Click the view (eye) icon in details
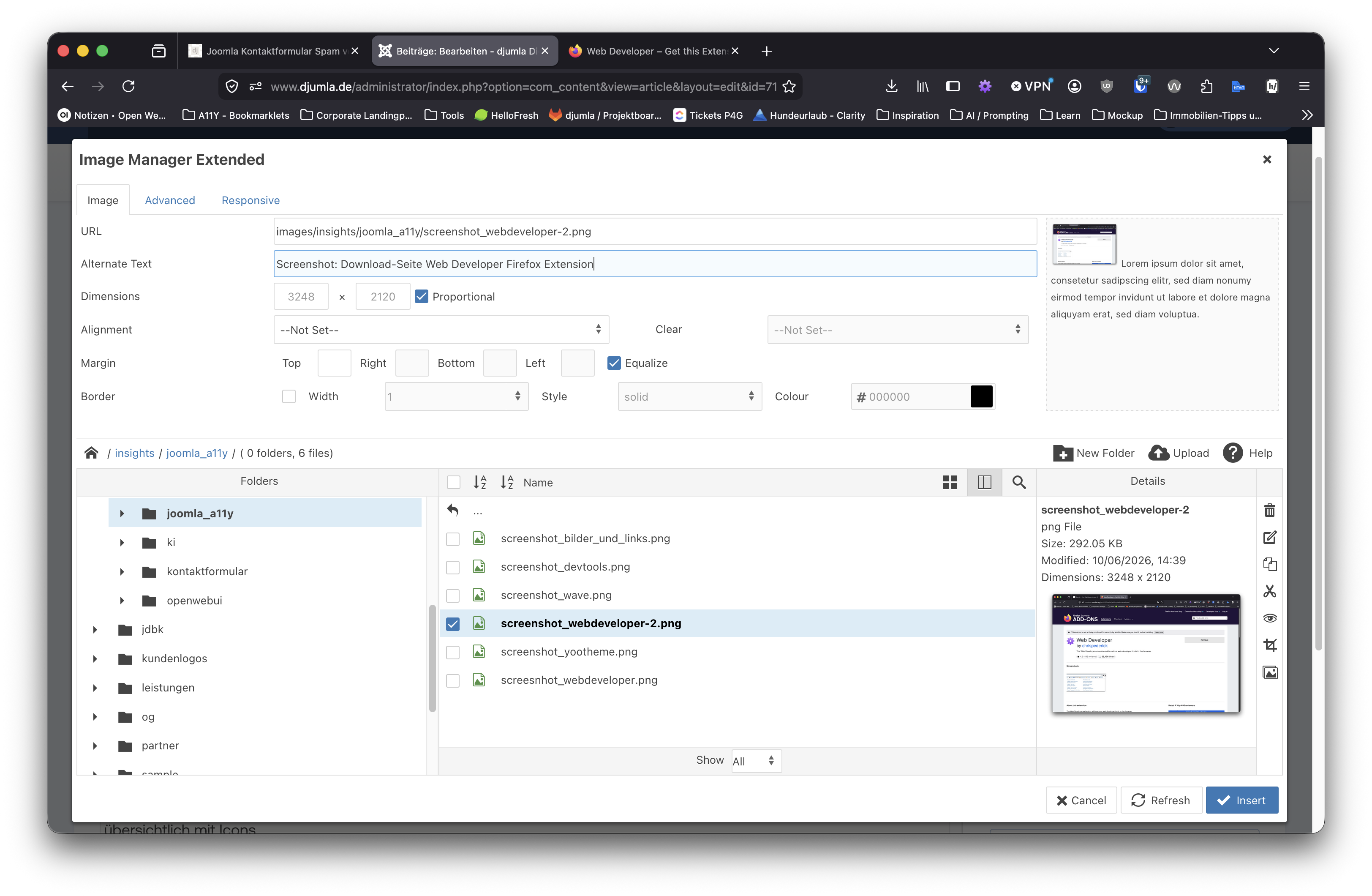 point(1269,618)
